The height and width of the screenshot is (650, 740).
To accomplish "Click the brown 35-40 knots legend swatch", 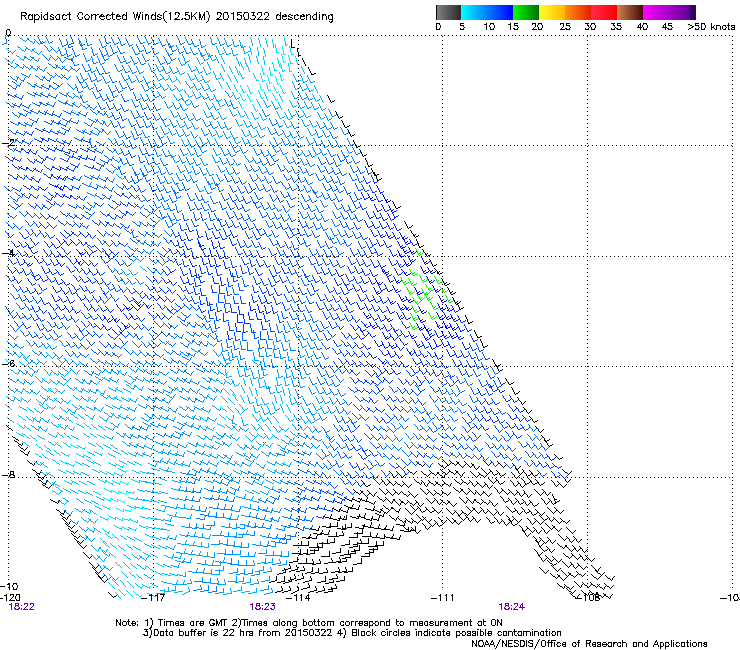I will (630, 12).
